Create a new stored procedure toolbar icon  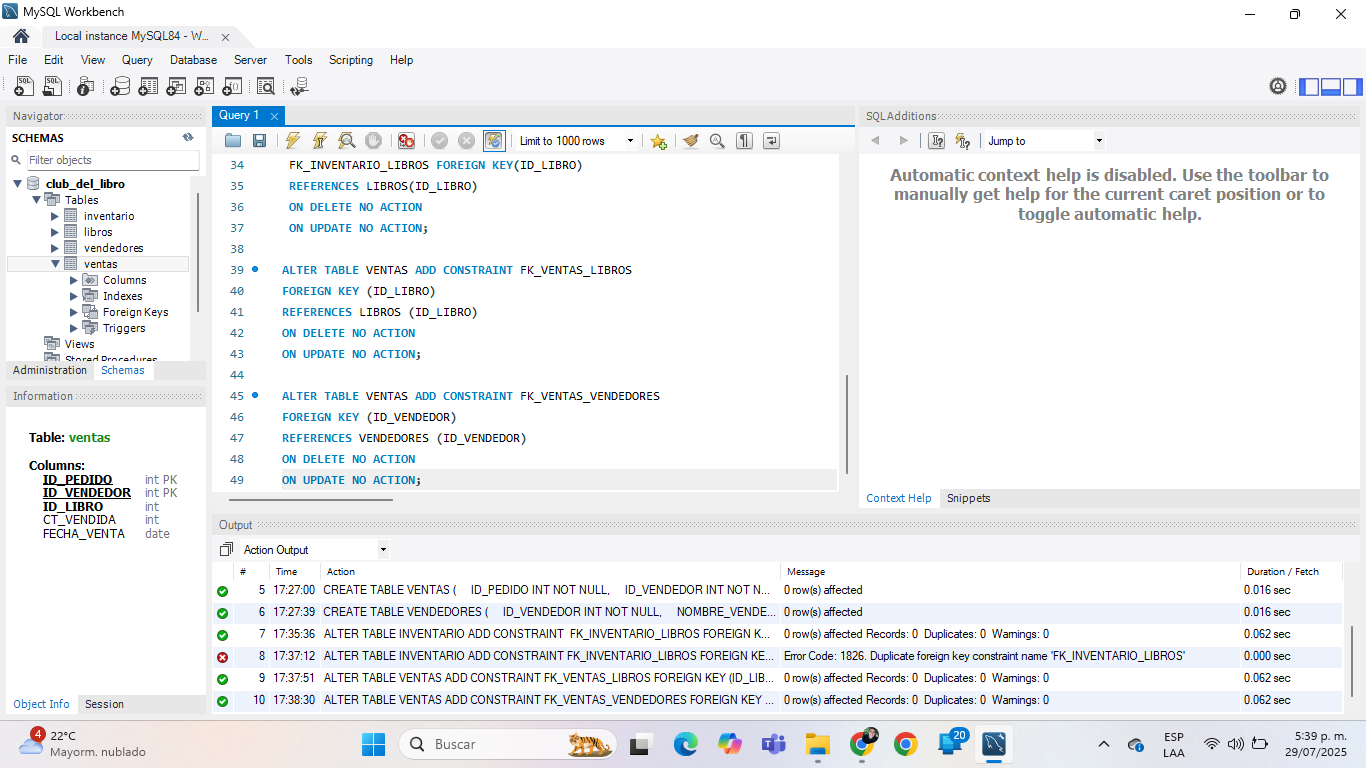pyautogui.click(x=204, y=87)
